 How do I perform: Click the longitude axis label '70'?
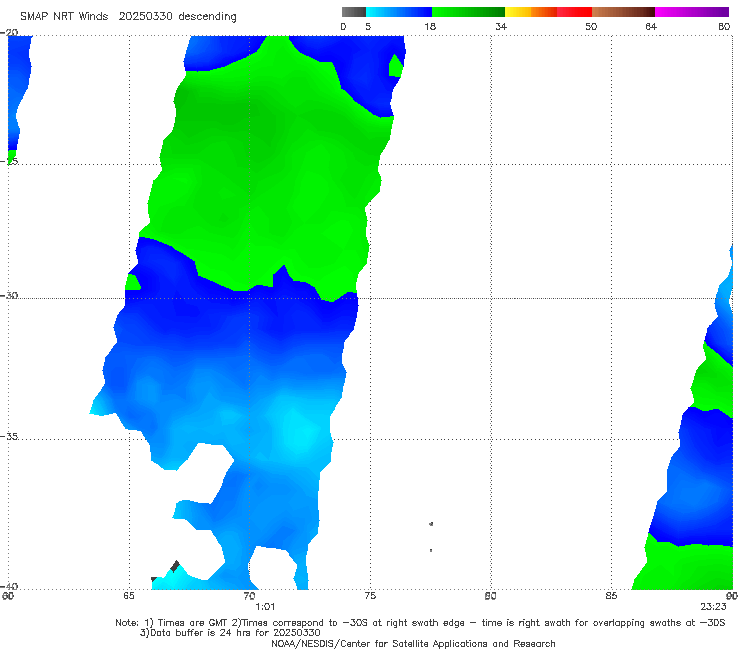pyautogui.click(x=249, y=596)
